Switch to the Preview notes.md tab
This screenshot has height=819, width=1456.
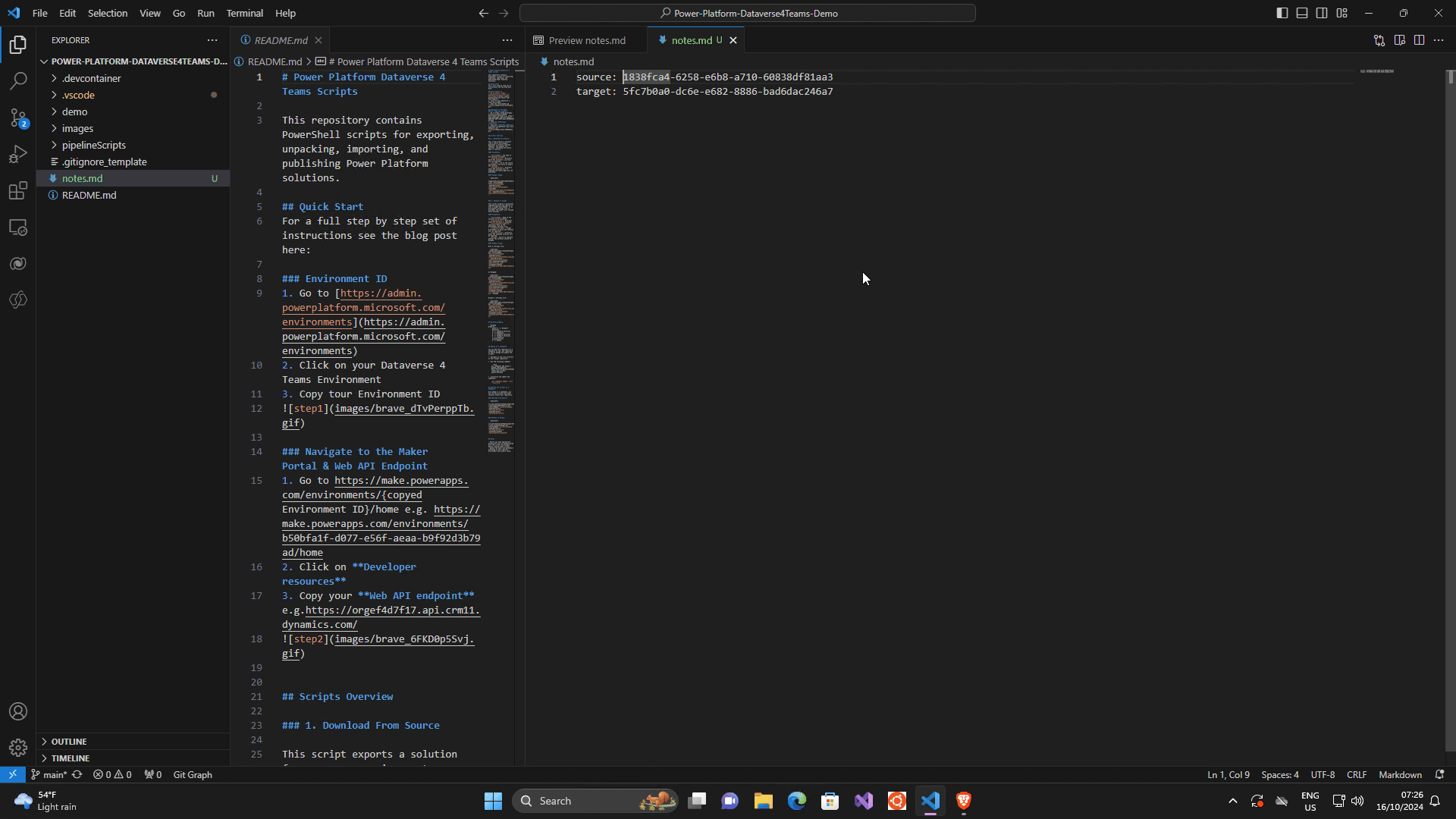(587, 40)
